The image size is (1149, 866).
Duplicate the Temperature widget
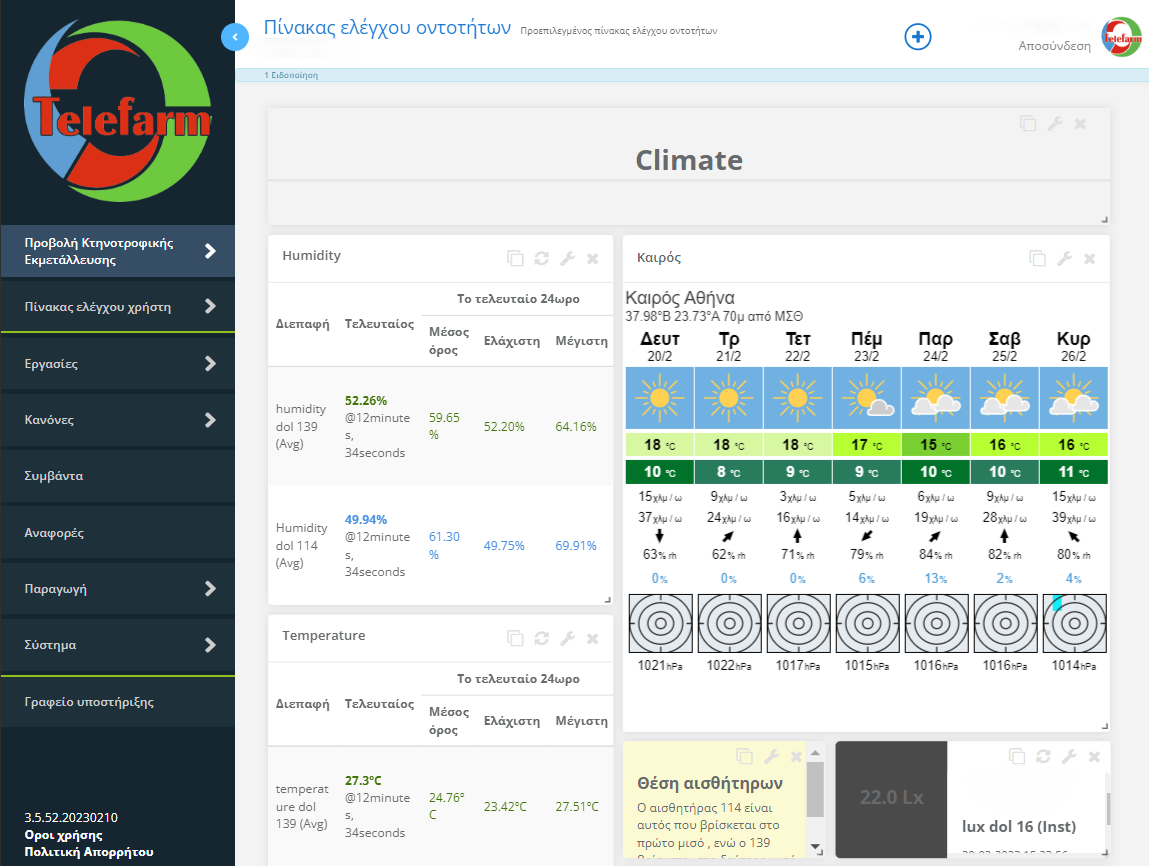pos(516,638)
